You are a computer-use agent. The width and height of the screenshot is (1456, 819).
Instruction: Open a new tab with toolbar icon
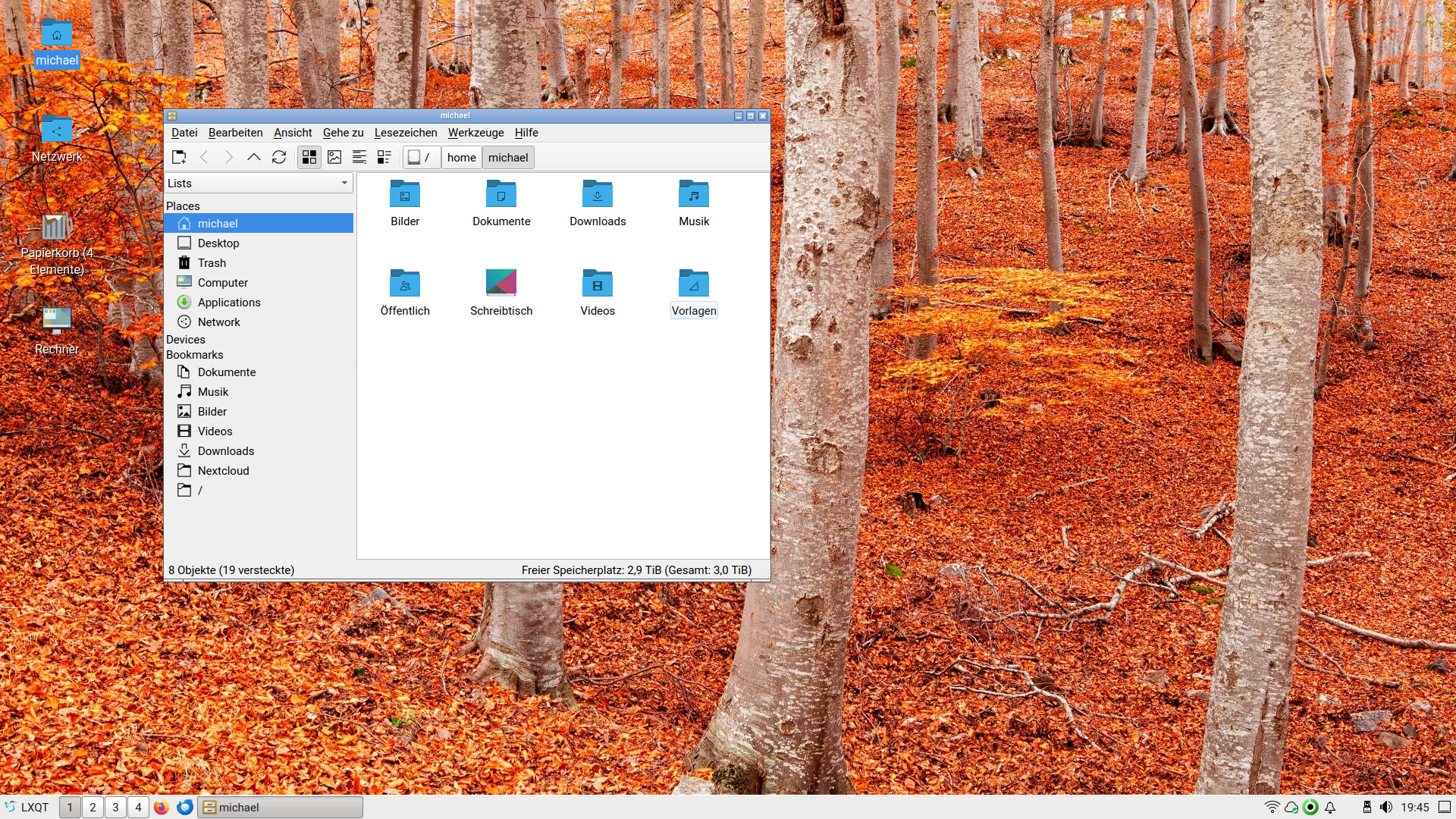(x=179, y=157)
